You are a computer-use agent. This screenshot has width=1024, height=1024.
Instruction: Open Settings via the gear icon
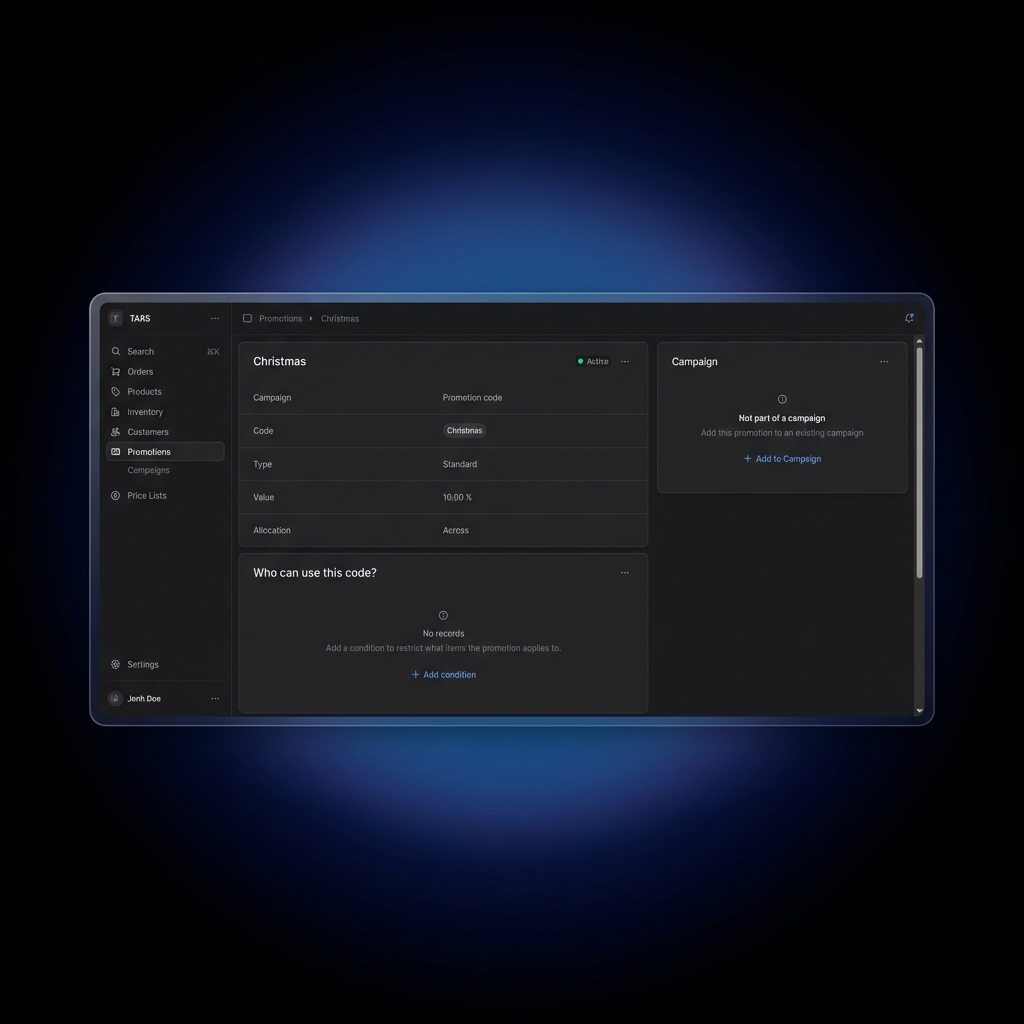click(x=116, y=664)
